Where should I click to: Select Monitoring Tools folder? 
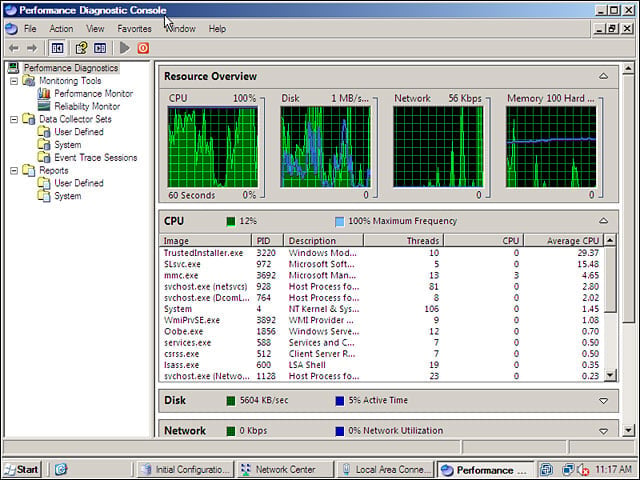coord(70,81)
